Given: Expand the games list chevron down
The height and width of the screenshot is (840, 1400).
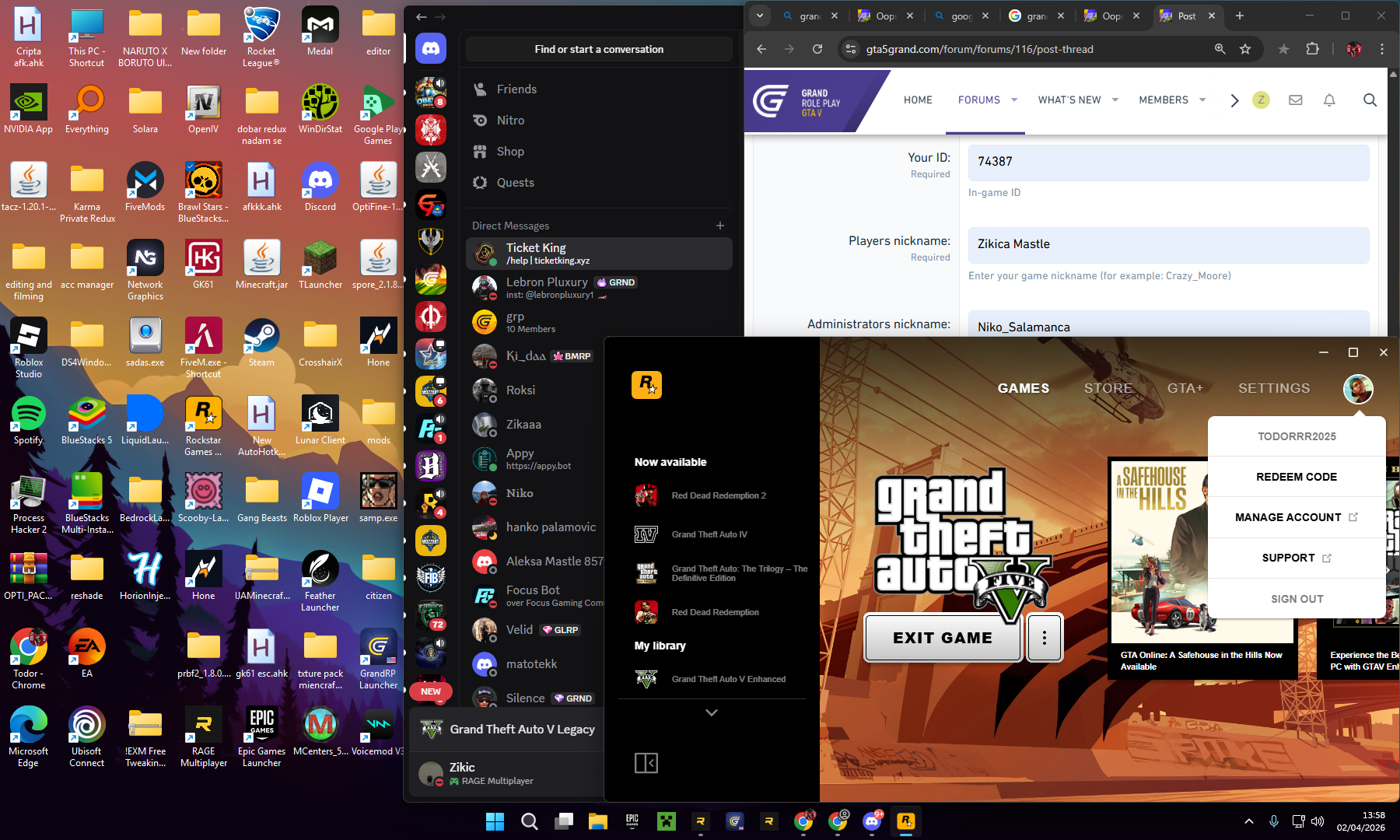Looking at the screenshot, I should click(x=711, y=712).
